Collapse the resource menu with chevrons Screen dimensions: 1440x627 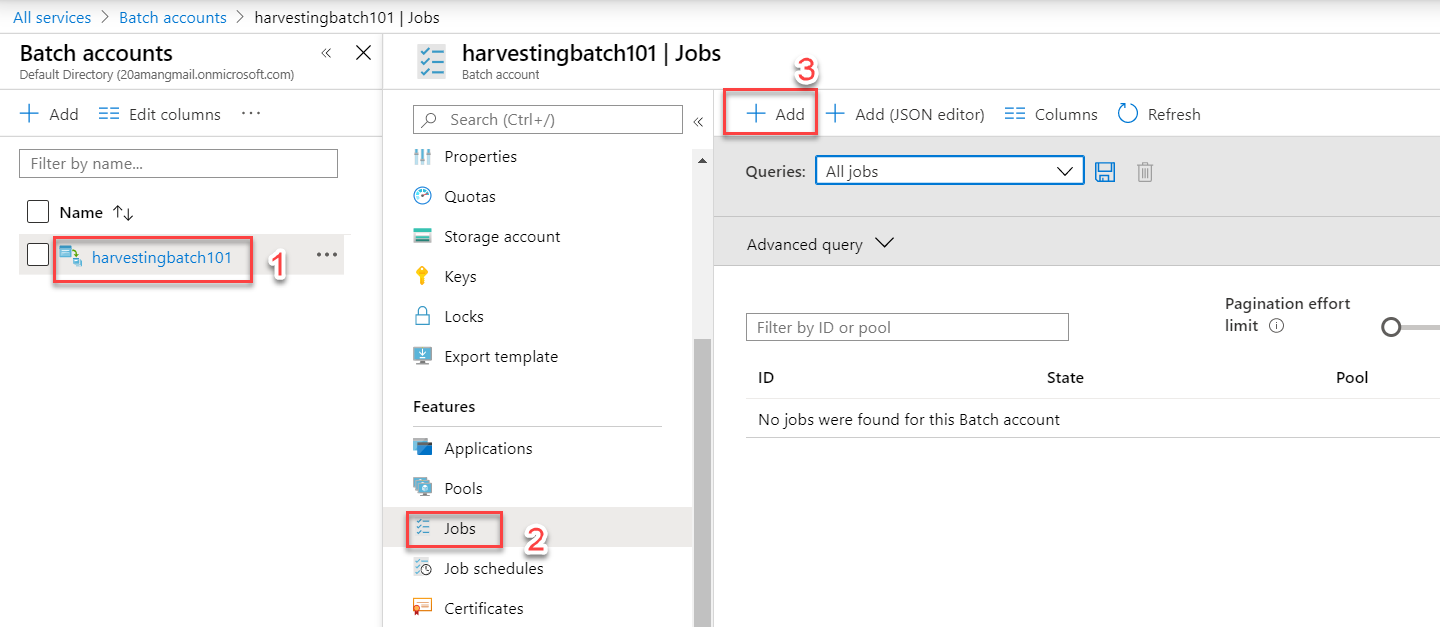point(698,121)
